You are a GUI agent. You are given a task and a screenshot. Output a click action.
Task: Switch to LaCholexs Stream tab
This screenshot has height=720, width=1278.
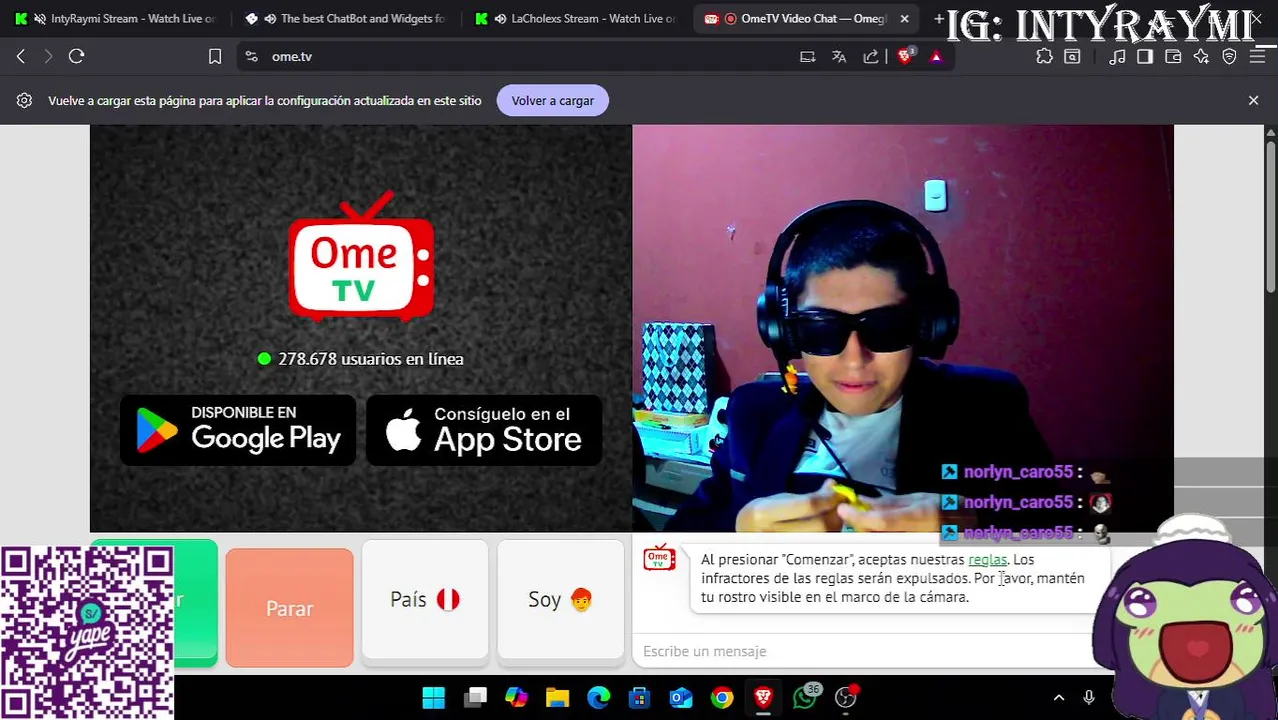(576, 19)
